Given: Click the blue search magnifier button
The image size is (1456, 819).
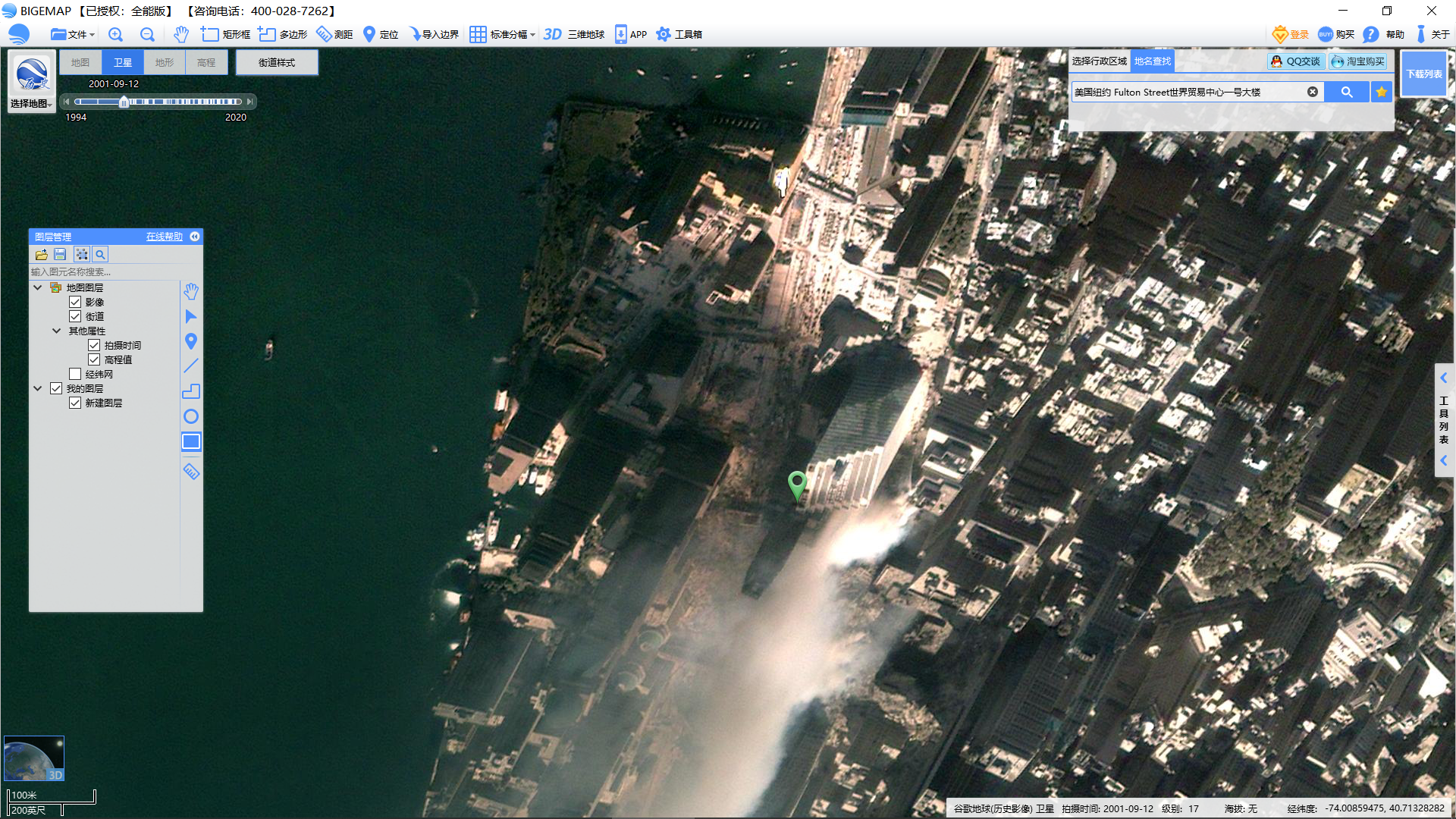Looking at the screenshot, I should (x=1347, y=92).
